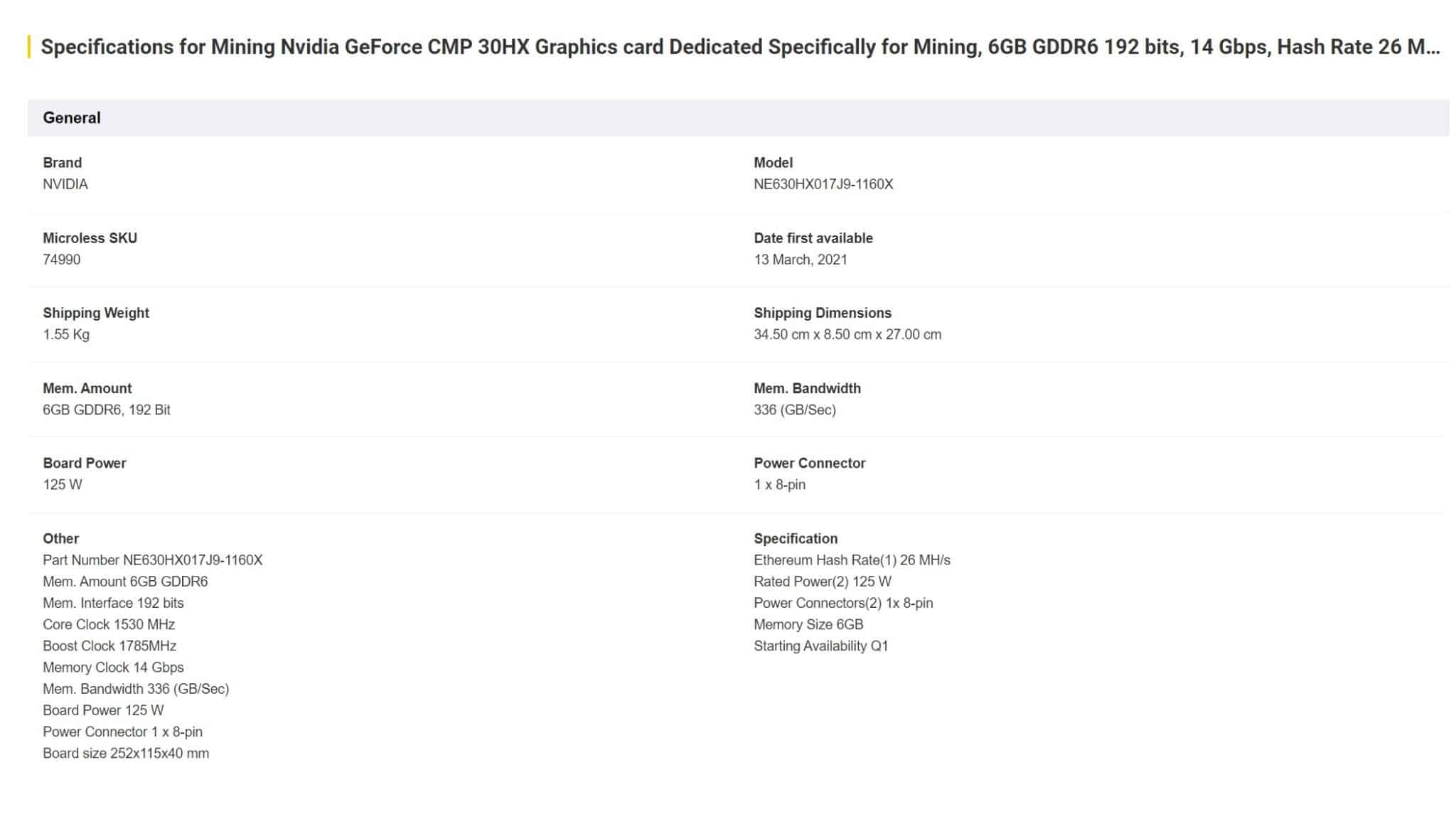Select SKU value 74990
Image resolution: width=1456 pixels, height=819 pixels.
coord(62,259)
